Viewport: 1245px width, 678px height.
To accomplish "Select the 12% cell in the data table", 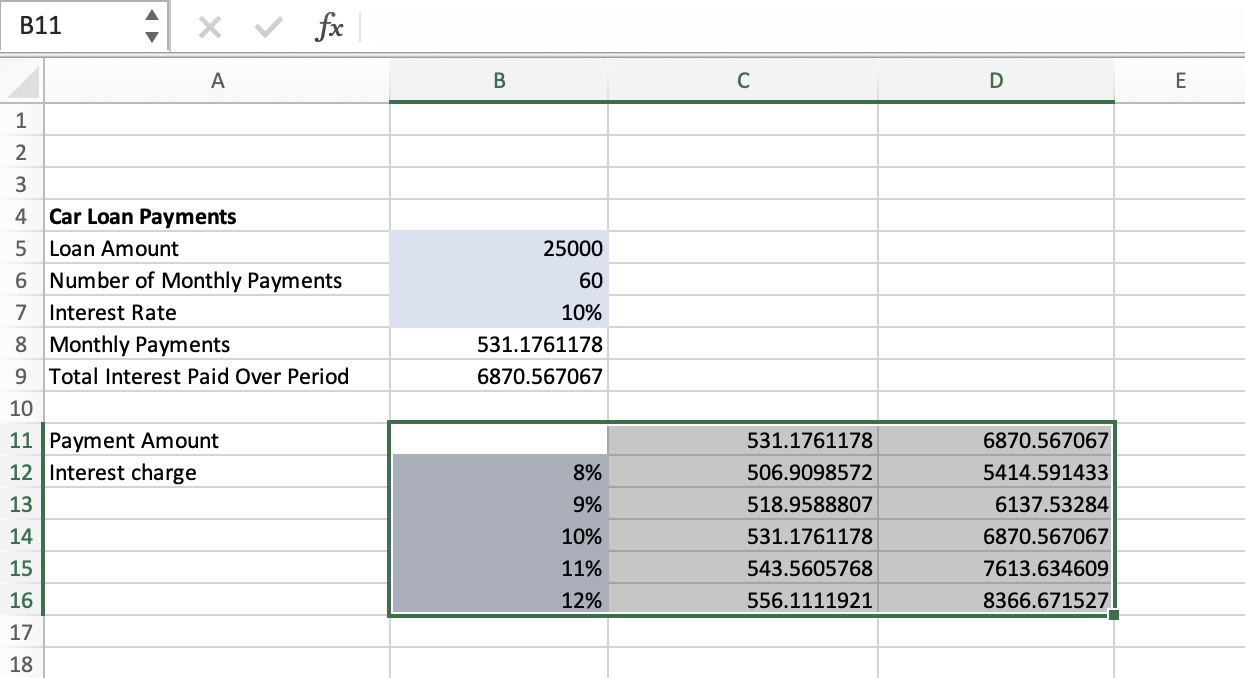I will click(498, 600).
